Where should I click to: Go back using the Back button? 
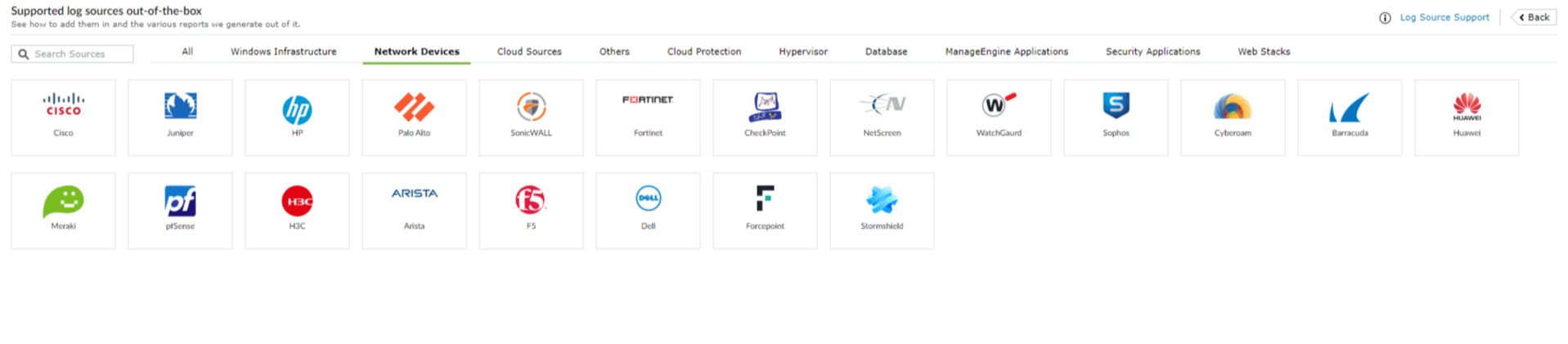[x=1534, y=17]
